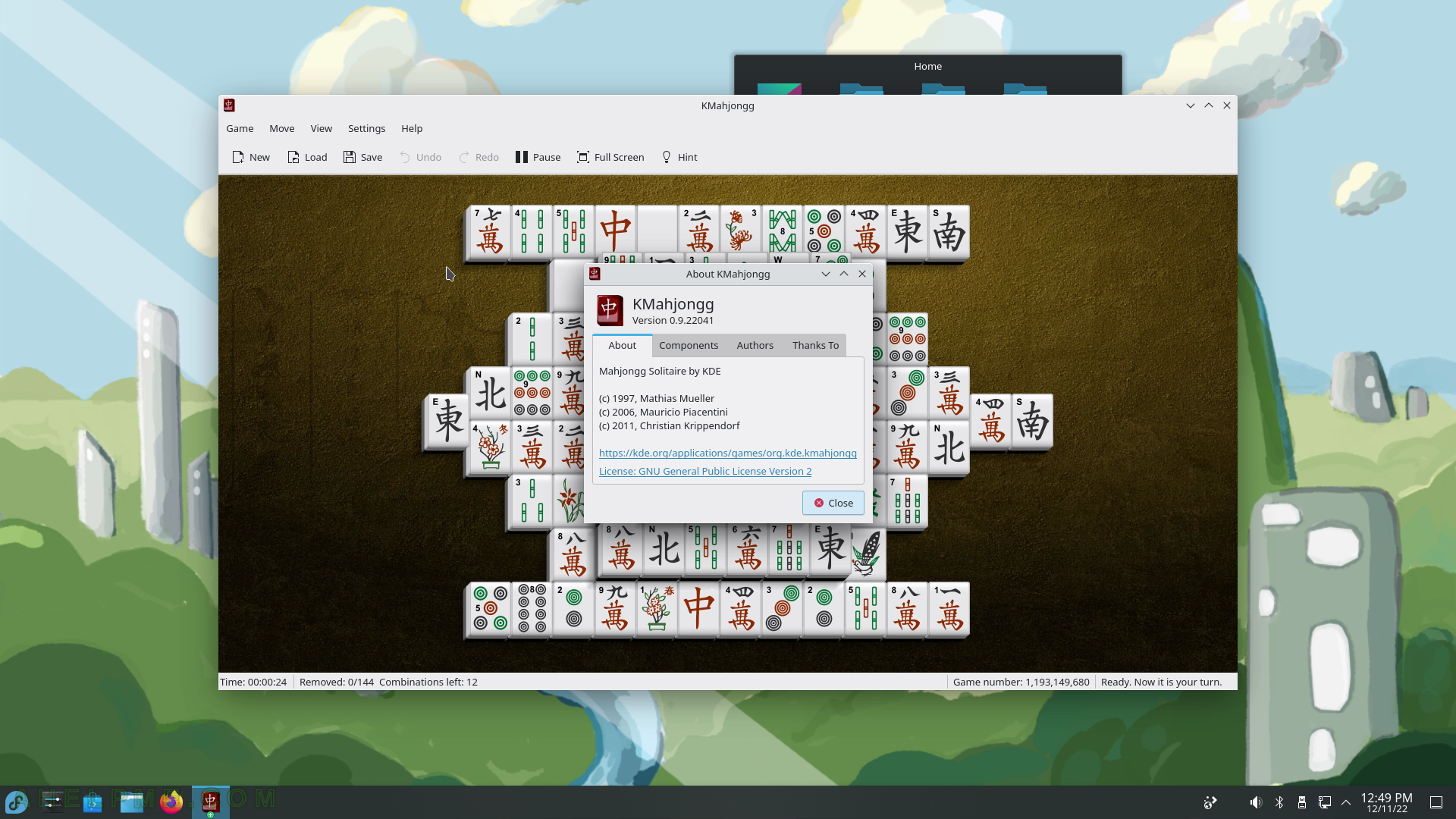Image resolution: width=1456 pixels, height=819 pixels.
Task: Click the KMahjongg logo icon in About dialog
Action: 610,311
